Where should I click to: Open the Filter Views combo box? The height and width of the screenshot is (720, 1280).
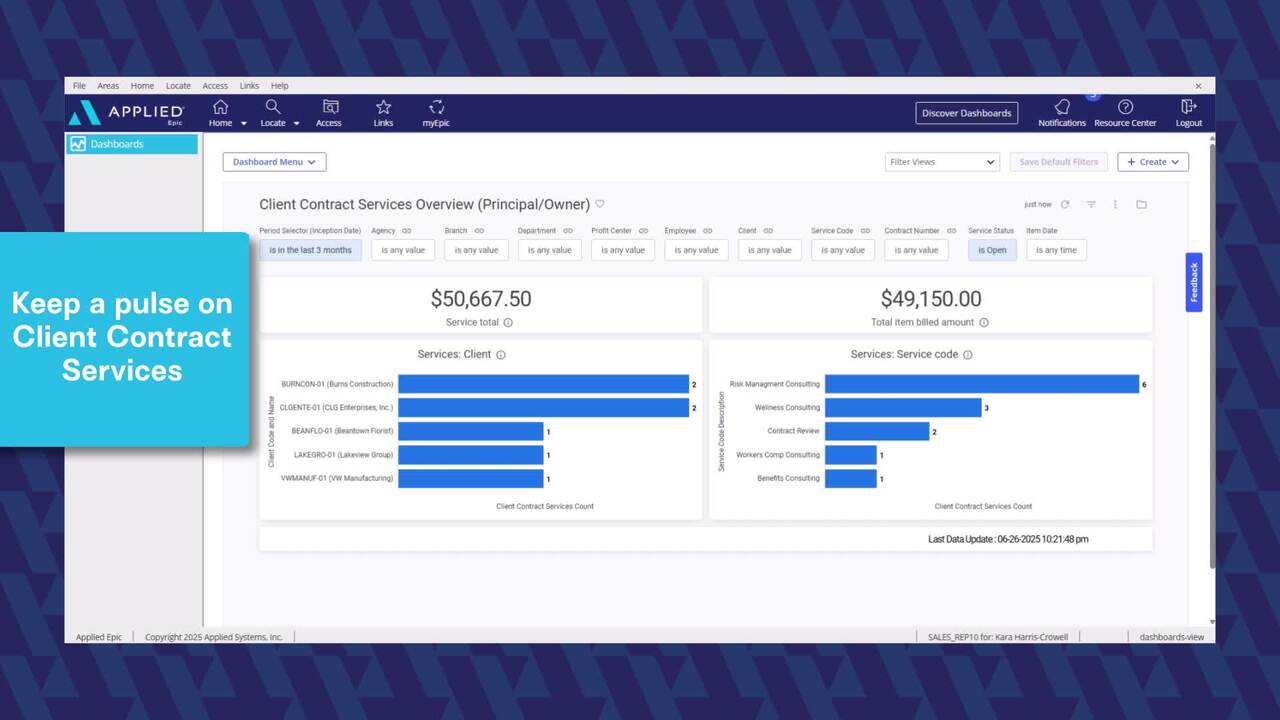click(x=942, y=162)
